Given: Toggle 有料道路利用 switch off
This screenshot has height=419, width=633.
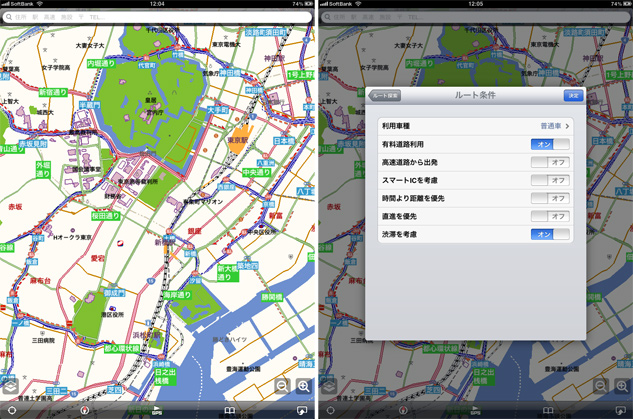Looking at the screenshot, I should click(550, 144).
